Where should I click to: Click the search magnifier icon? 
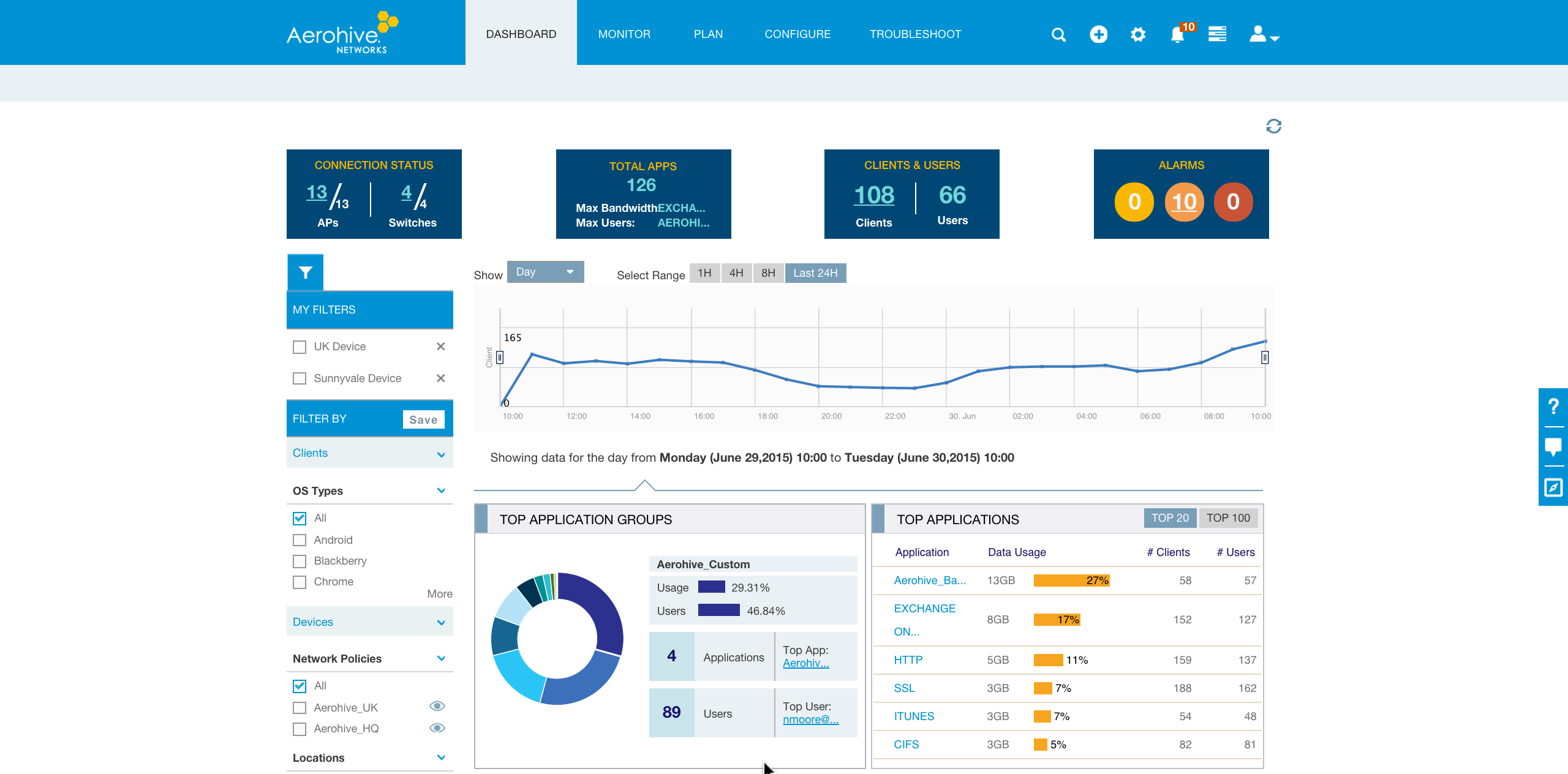tap(1058, 34)
